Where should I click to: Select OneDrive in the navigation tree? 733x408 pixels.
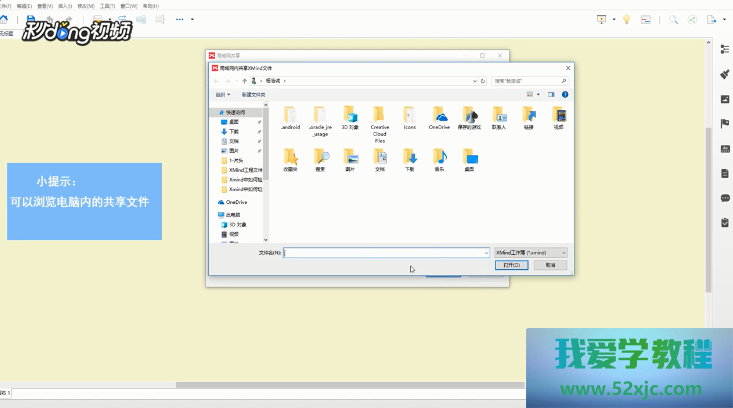[x=236, y=202]
